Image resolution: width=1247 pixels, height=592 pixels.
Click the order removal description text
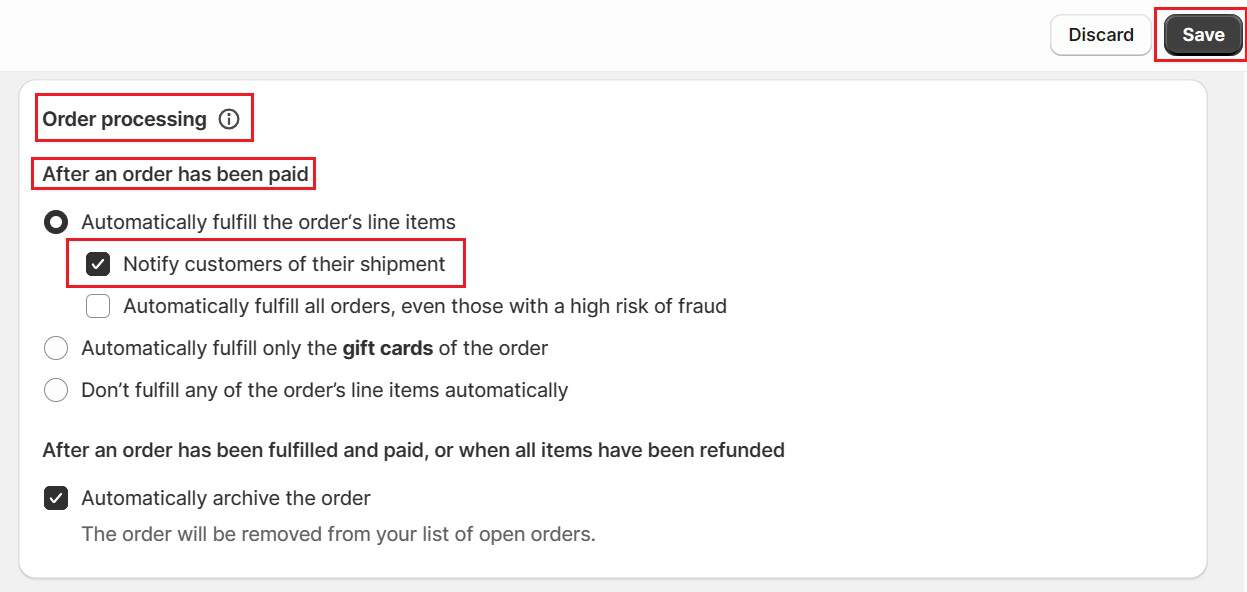[337, 534]
